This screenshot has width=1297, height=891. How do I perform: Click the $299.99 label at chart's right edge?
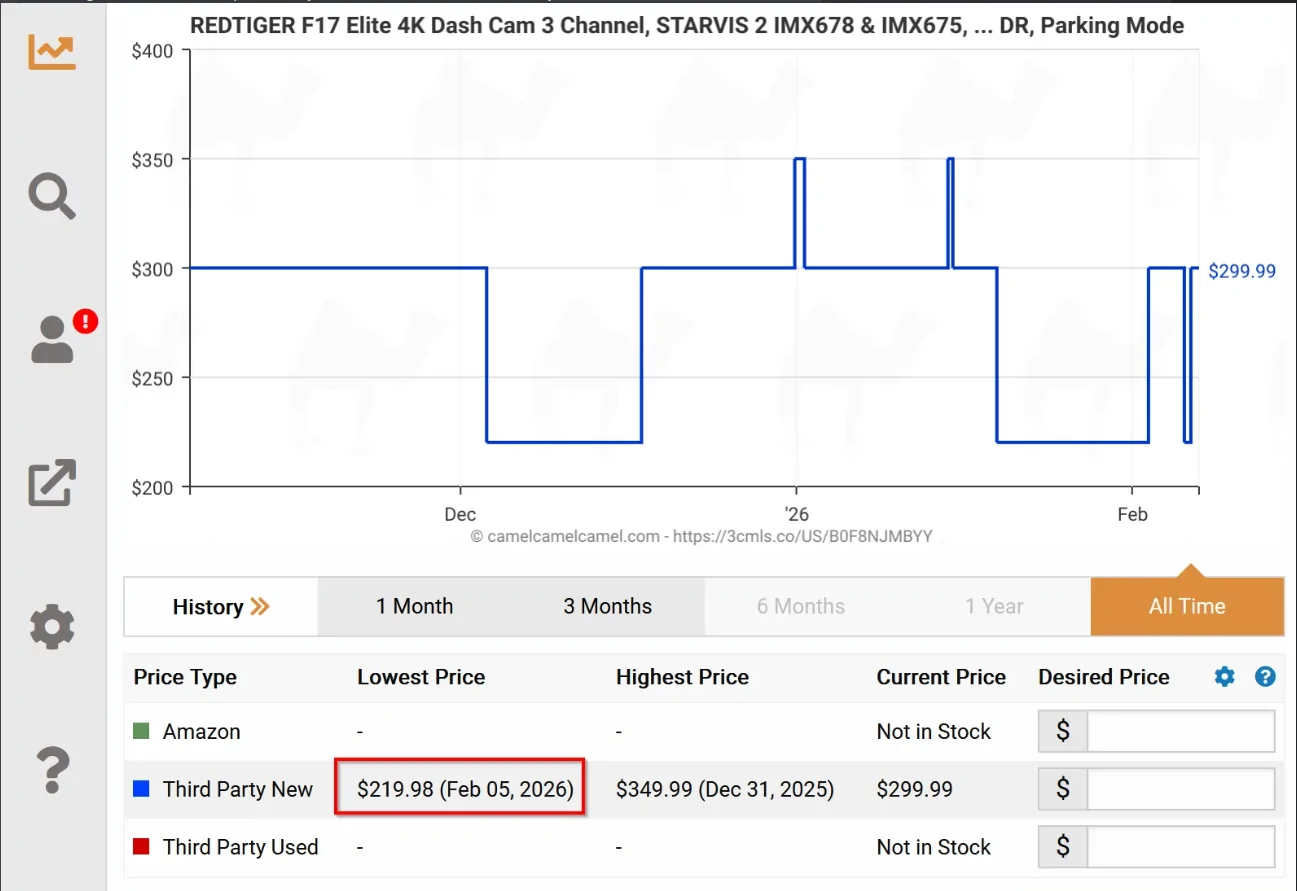click(x=1242, y=270)
